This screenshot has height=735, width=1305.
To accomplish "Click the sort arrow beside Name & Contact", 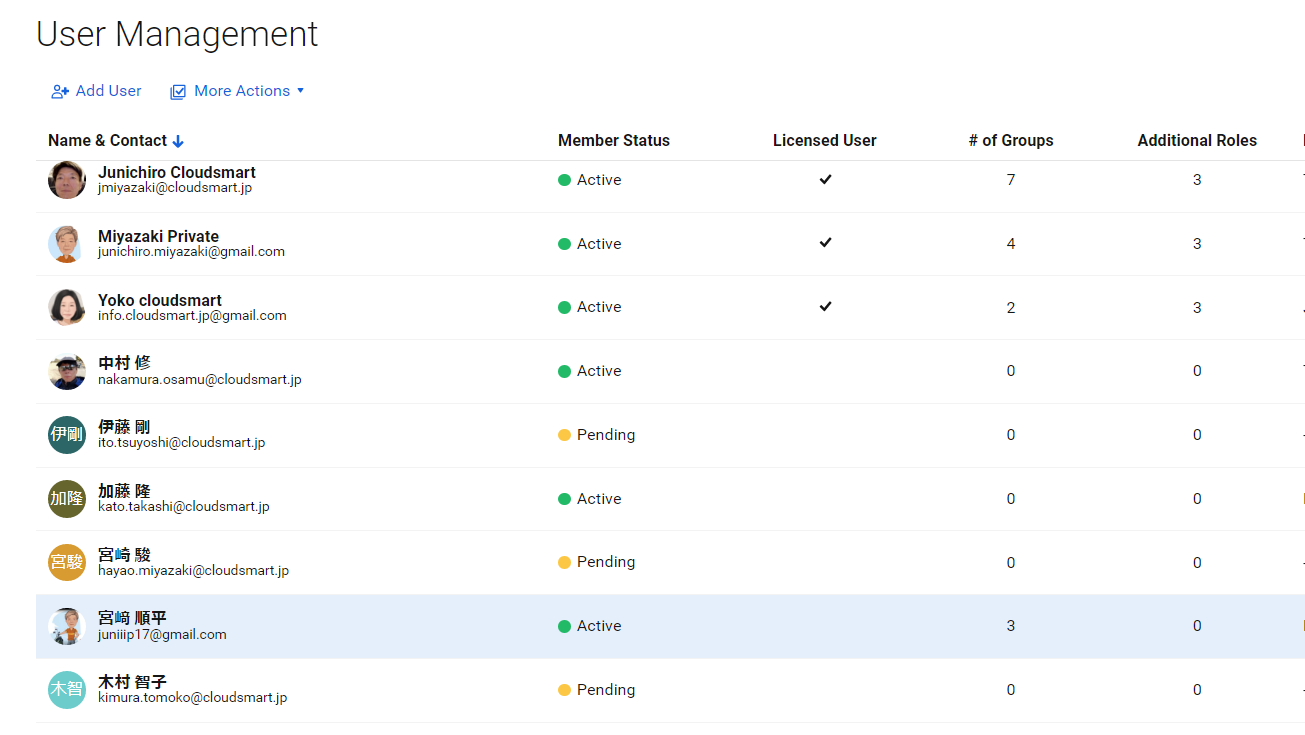I will point(179,141).
